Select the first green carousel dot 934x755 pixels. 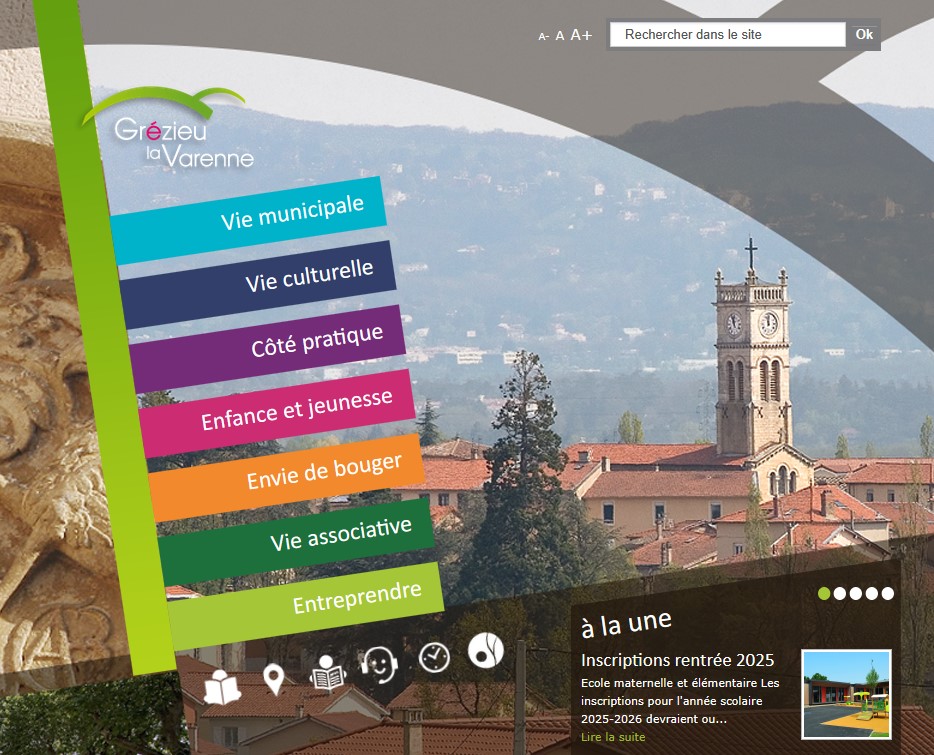824,594
